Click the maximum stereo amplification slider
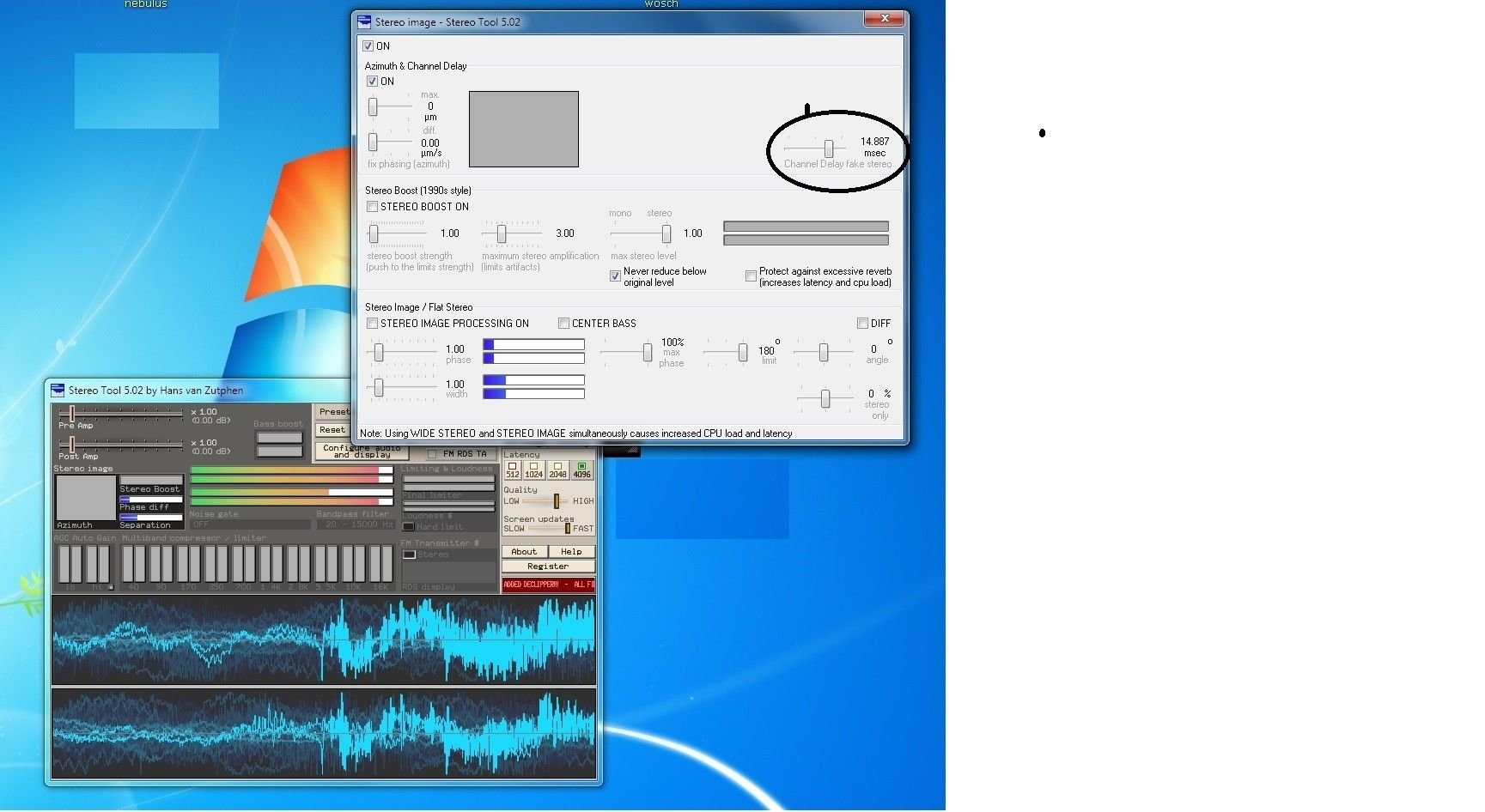The image size is (1485, 812). (x=512, y=233)
